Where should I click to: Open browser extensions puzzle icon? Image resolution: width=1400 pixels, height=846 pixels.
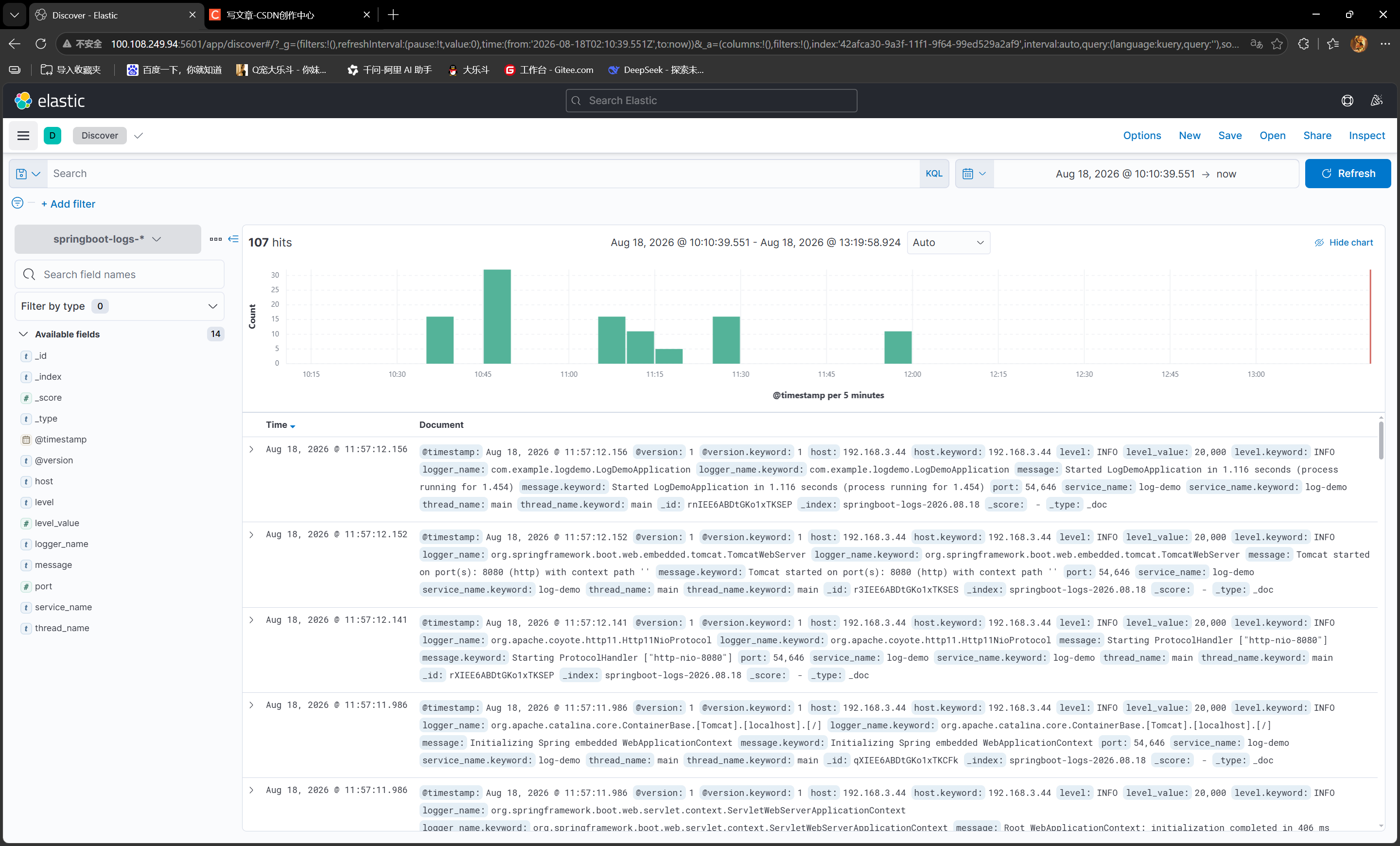(x=1303, y=44)
